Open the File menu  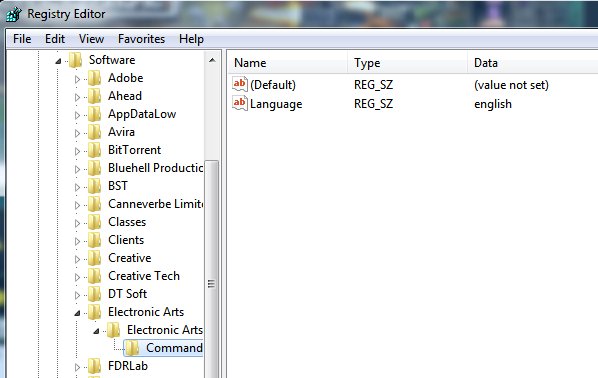[22, 39]
